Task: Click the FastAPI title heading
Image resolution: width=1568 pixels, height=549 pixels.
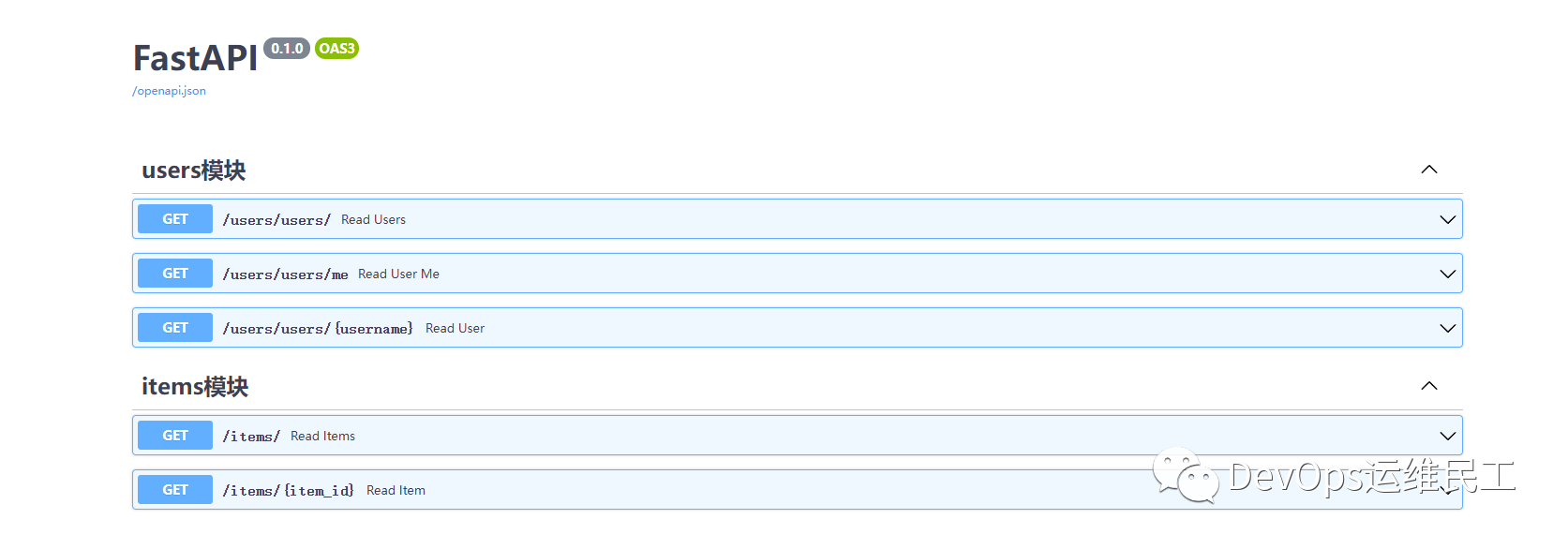Action: click(195, 58)
